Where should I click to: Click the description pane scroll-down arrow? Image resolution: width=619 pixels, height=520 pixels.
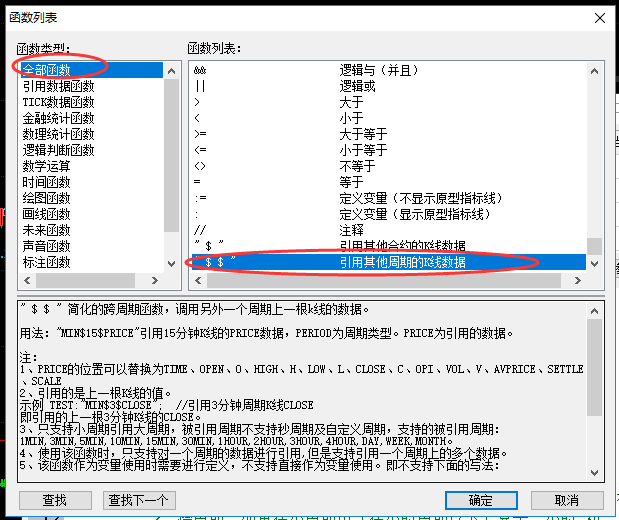point(595,474)
